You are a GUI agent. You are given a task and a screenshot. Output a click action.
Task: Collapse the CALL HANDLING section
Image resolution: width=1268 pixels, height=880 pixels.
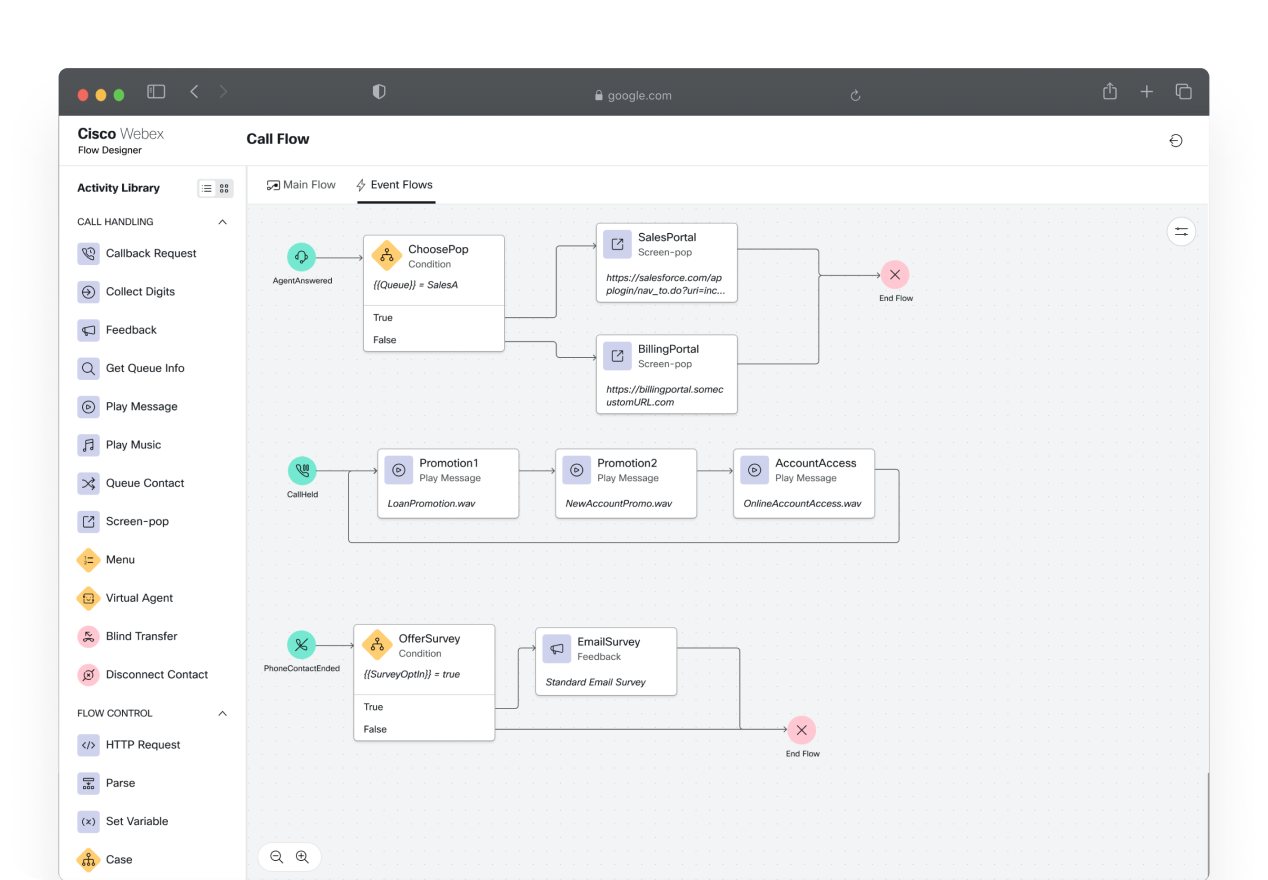pos(222,222)
